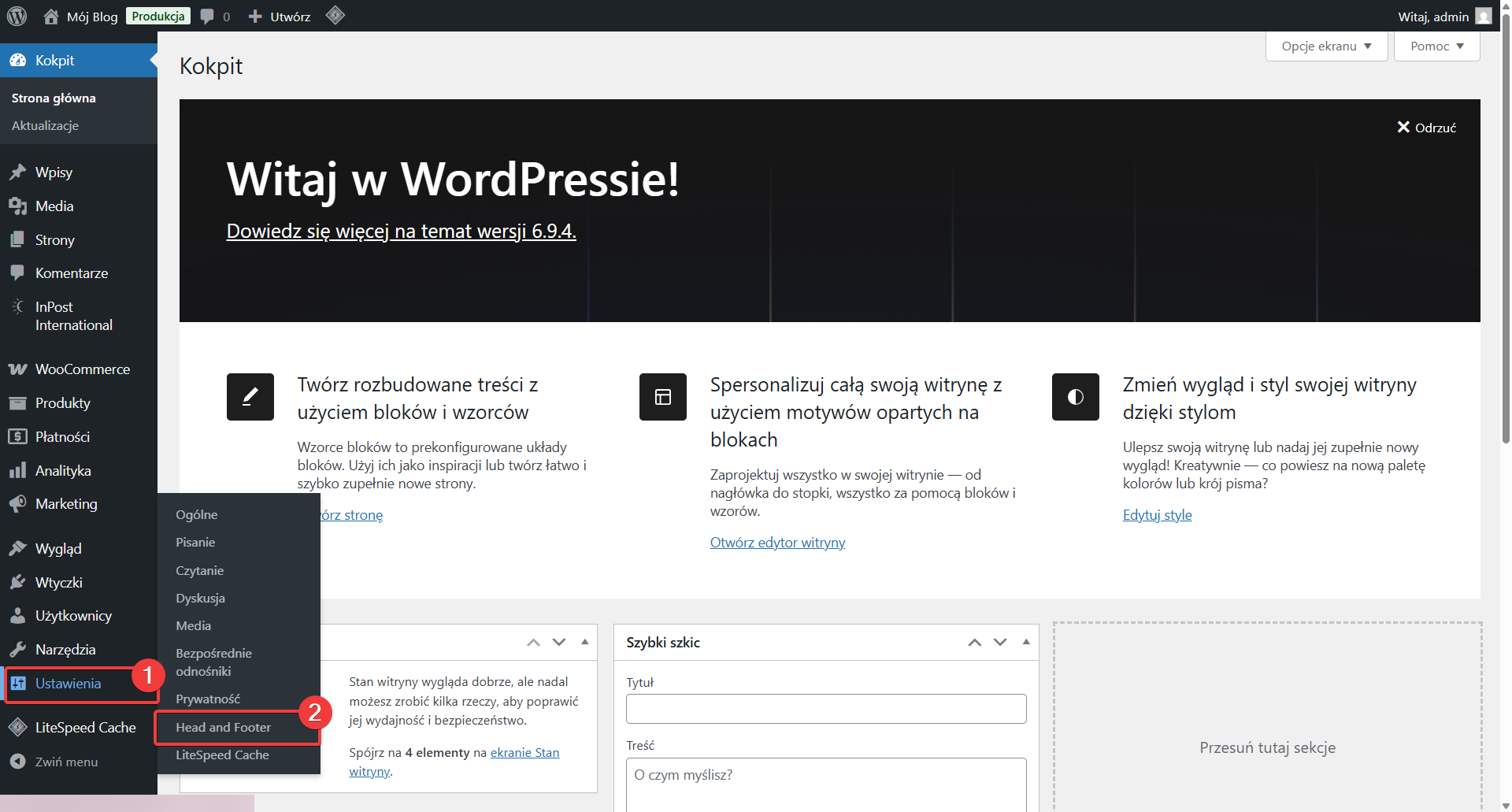Click the Strony pages icon

[17, 239]
